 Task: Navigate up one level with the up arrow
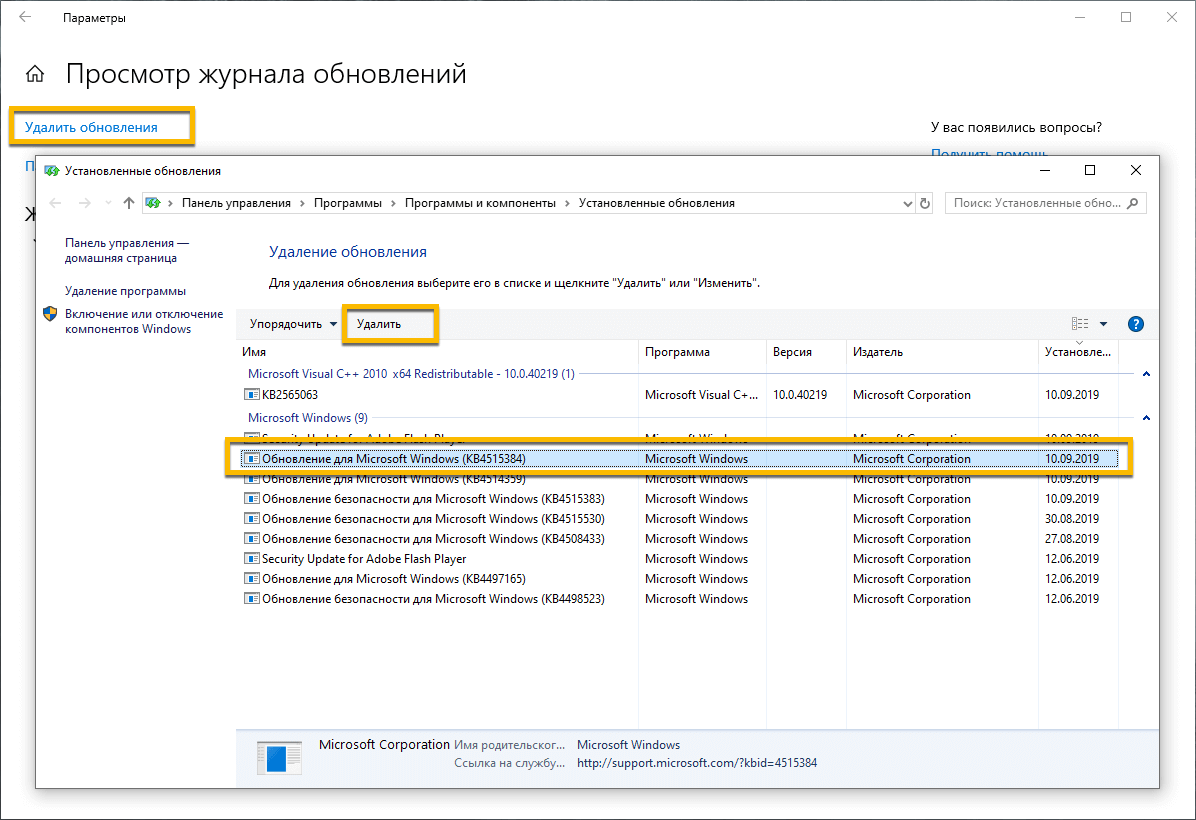(x=128, y=202)
